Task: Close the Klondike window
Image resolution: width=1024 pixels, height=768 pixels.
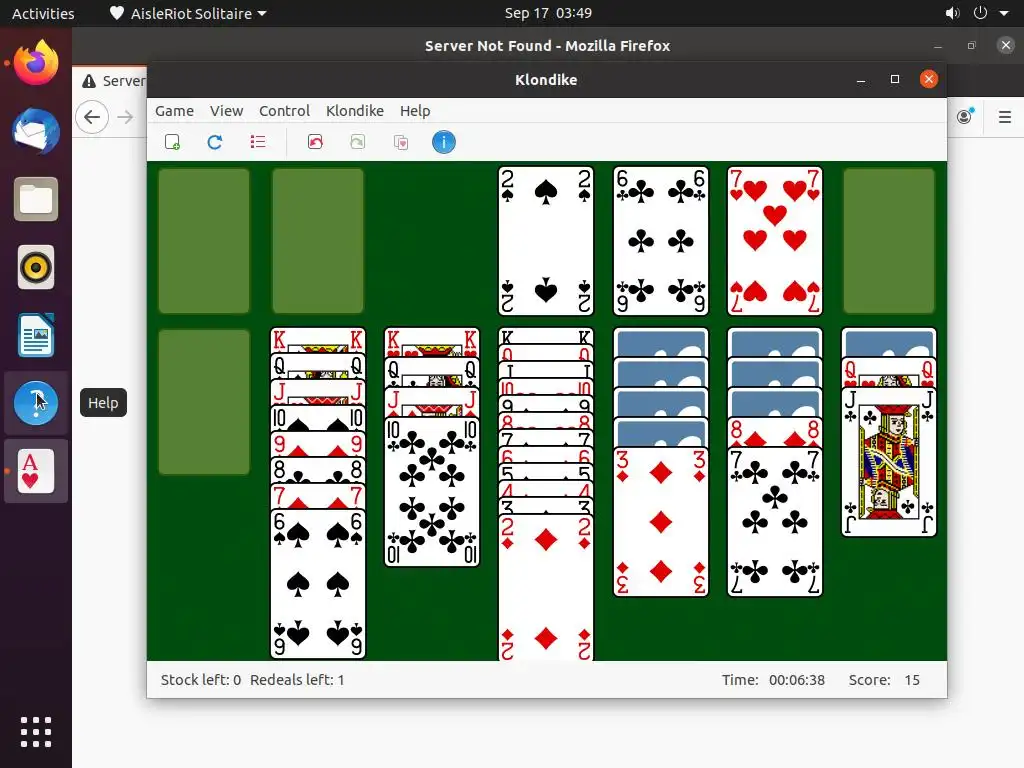Action: (x=929, y=79)
